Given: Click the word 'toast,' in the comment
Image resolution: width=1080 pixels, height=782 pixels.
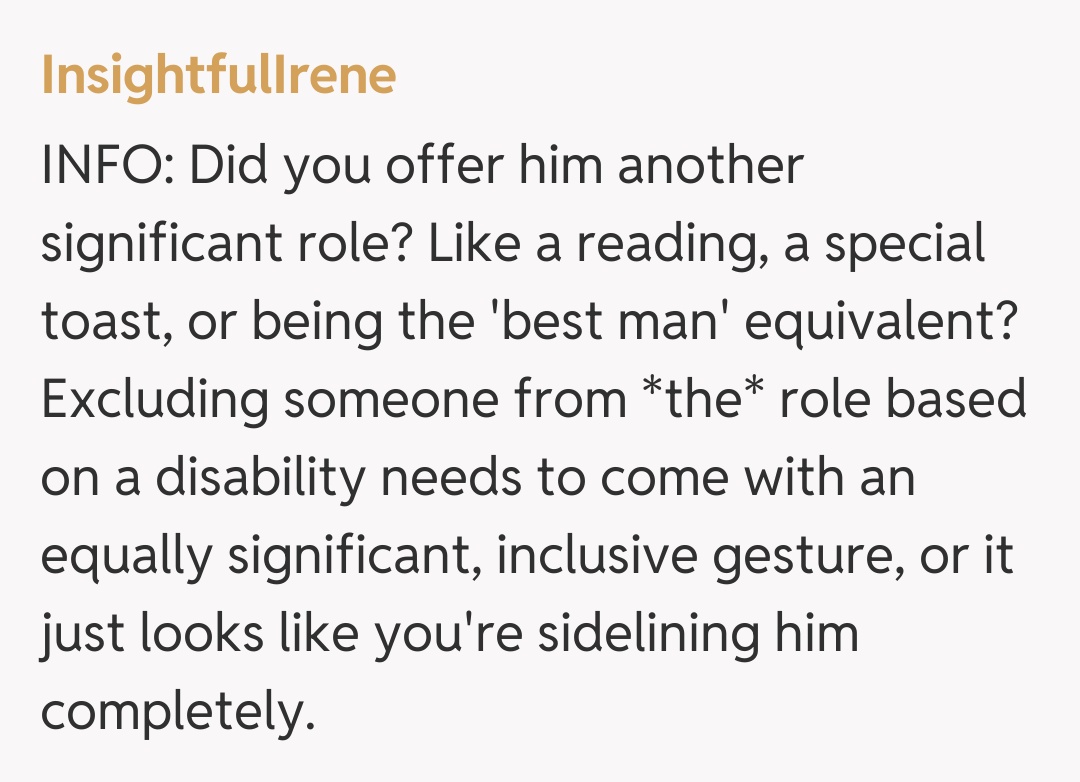Looking at the screenshot, I should click(x=102, y=322).
